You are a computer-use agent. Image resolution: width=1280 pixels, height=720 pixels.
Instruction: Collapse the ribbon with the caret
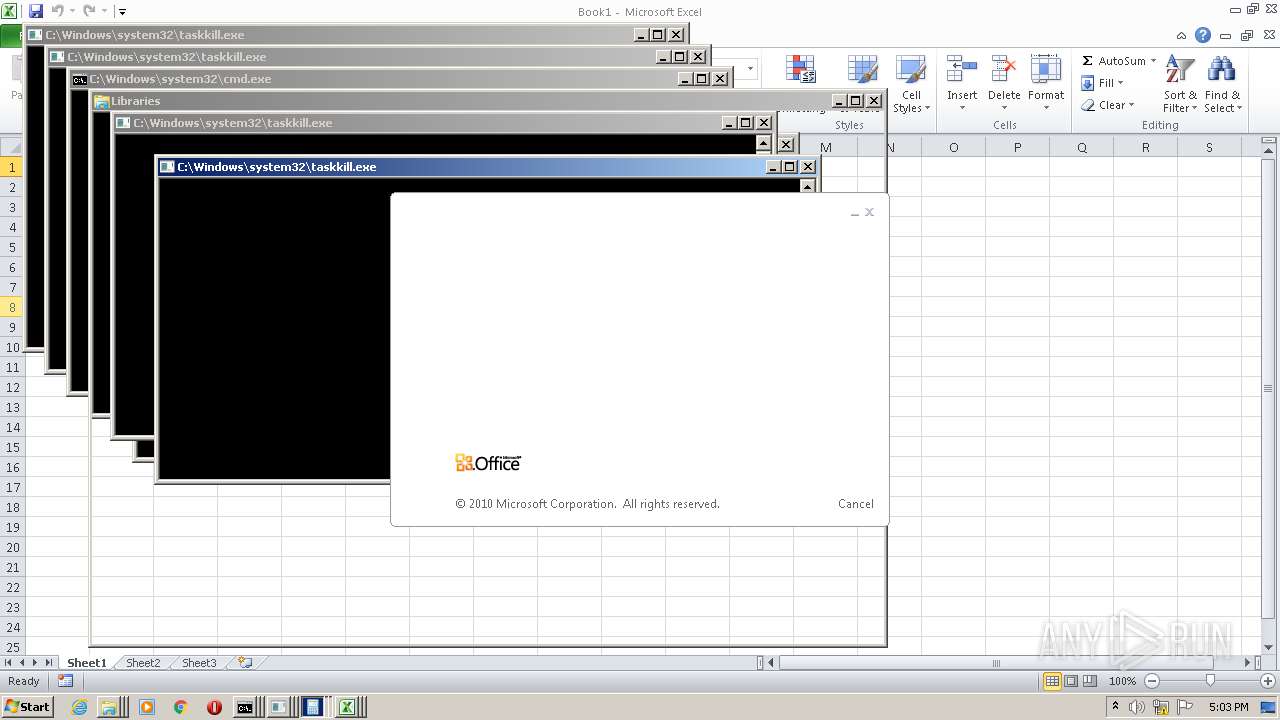pyautogui.click(x=1181, y=35)
